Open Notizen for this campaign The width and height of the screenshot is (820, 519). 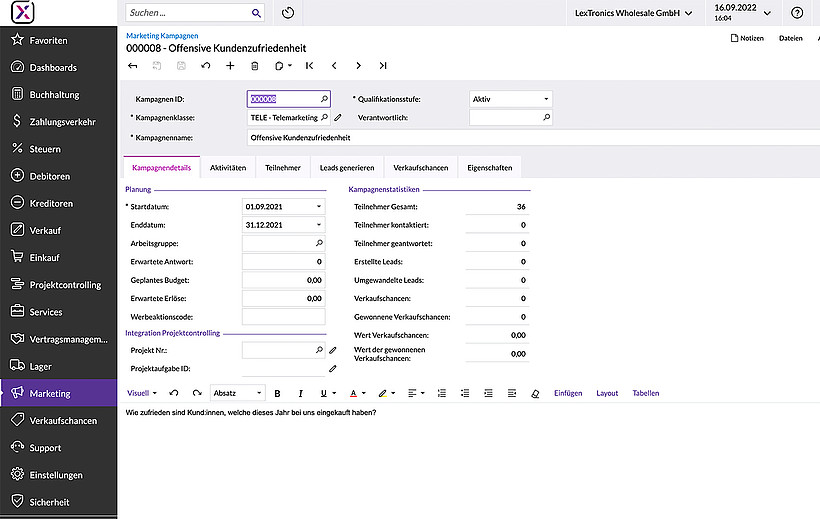pyautogui.click(x=747, y=38)
